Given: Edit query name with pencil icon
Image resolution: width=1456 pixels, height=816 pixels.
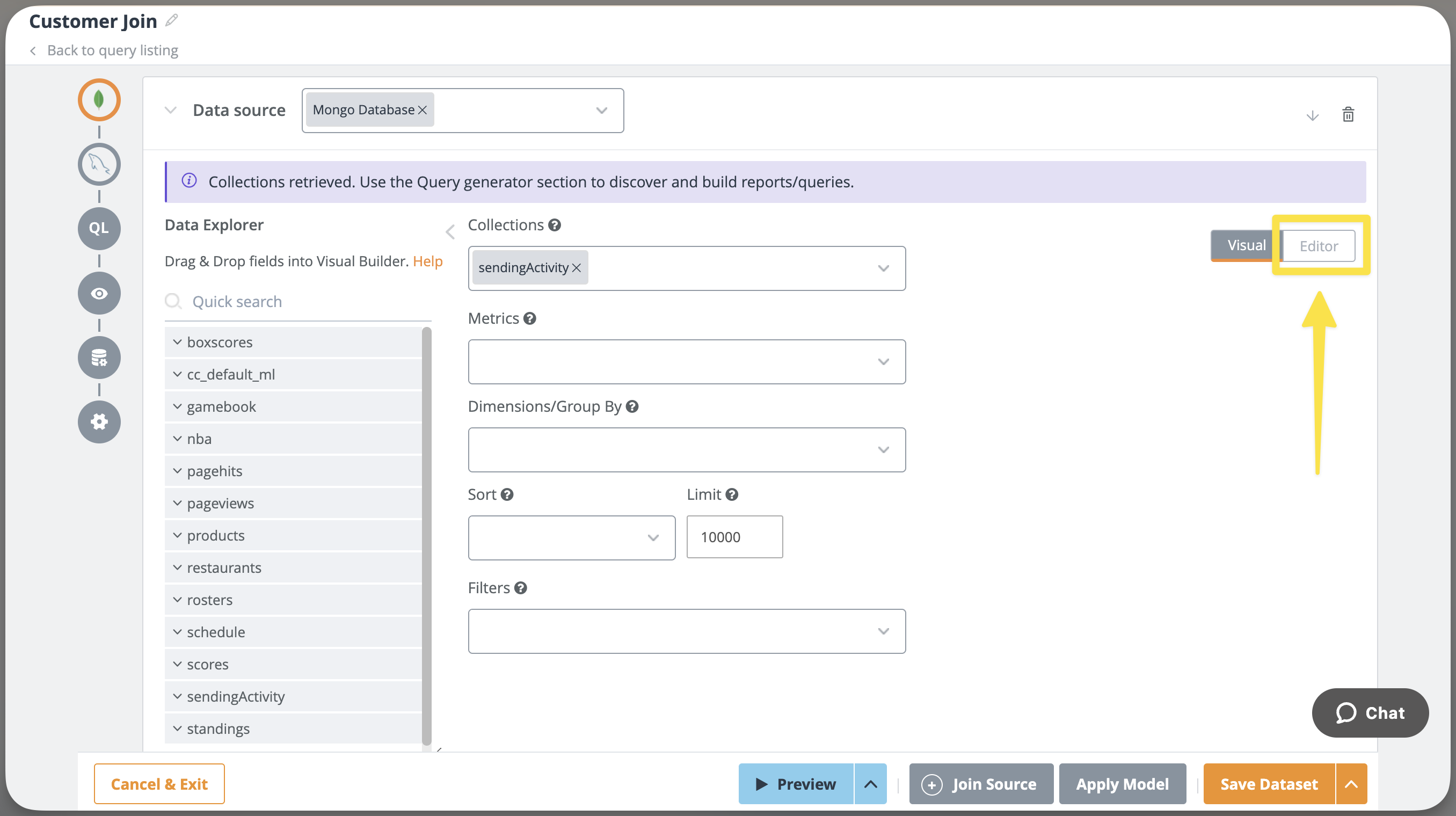Looking at the screenshot, I should tap(172, 21).
